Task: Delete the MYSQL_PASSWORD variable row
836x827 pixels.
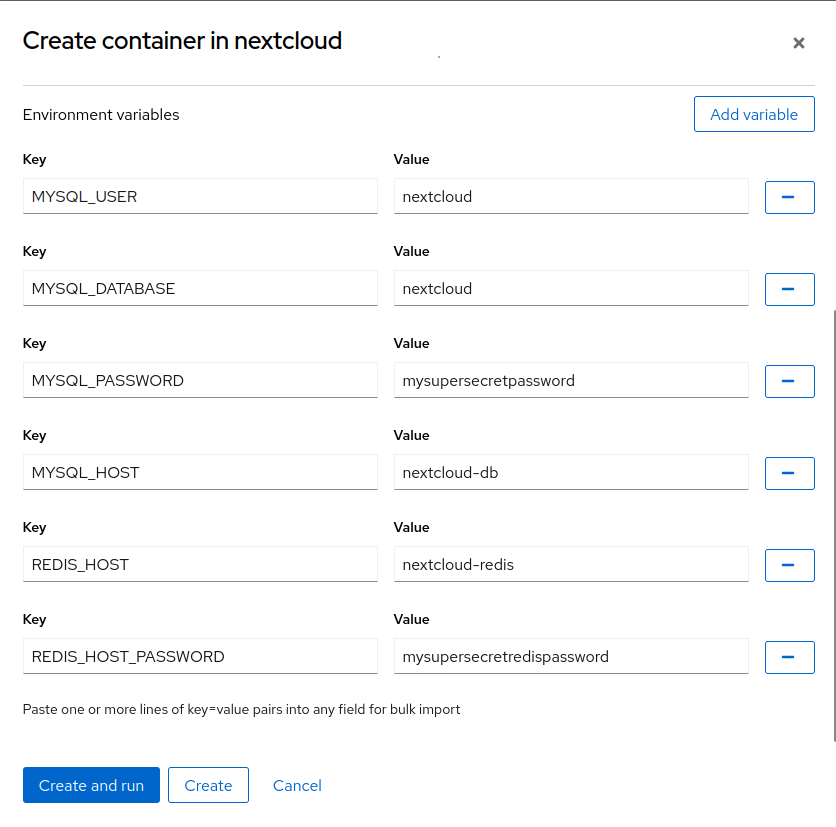Action: [x=789, y=381]
